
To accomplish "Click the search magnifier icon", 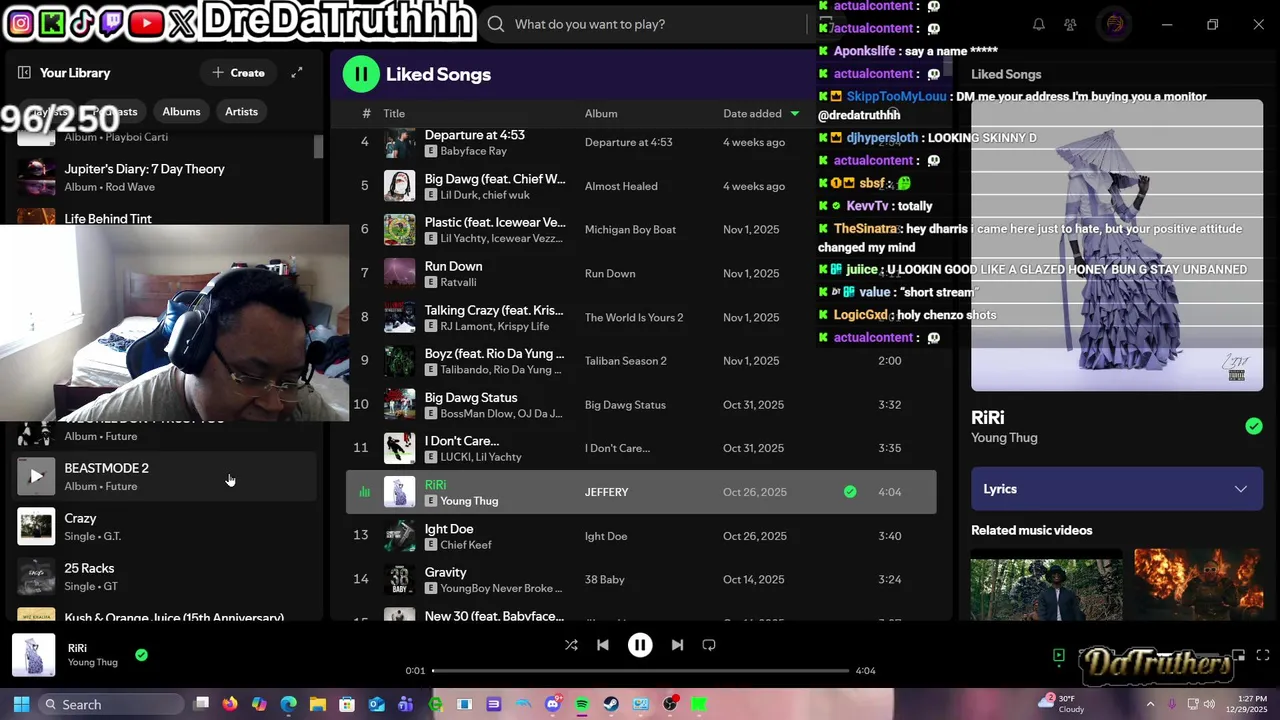I will 496,24.
